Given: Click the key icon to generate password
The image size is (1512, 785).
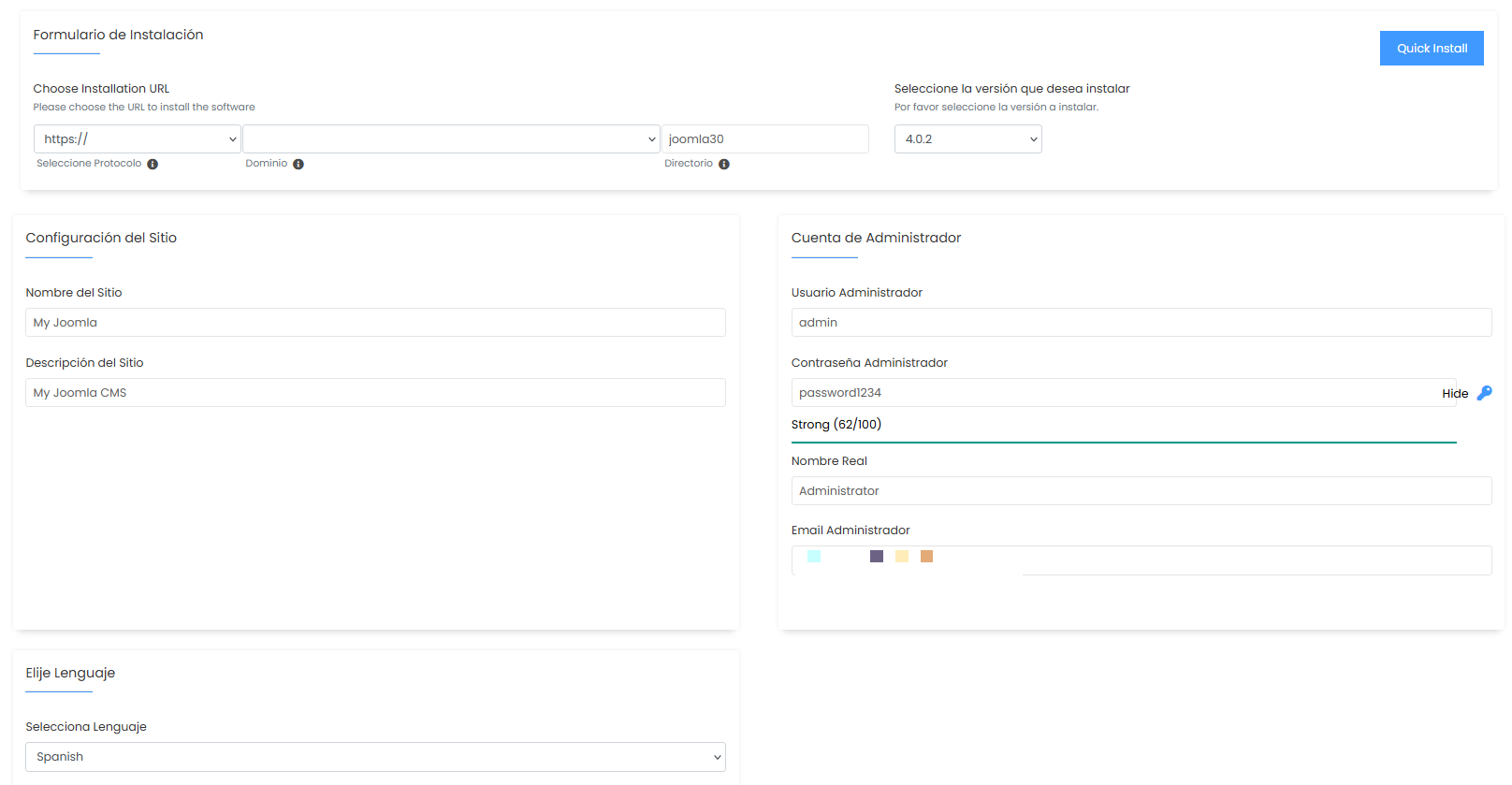Looking at the screenshot, I should pyautogui.click(x=1484, y=393).
